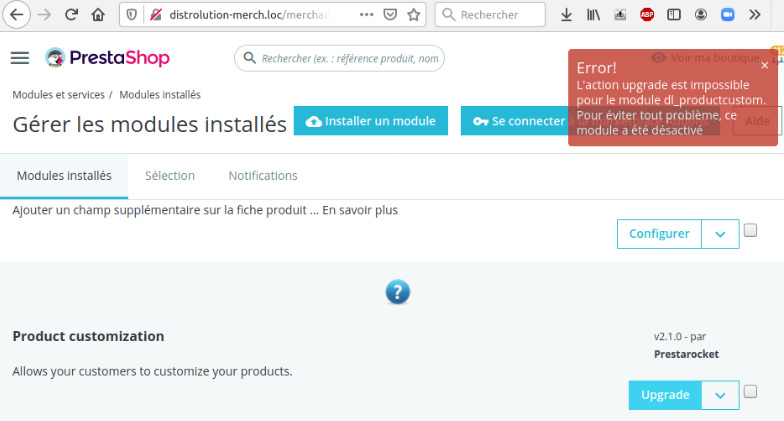Tick the checkbox beside the Configurer button
784x421 pixels.
pyautogui.click(x=750, y=230)
